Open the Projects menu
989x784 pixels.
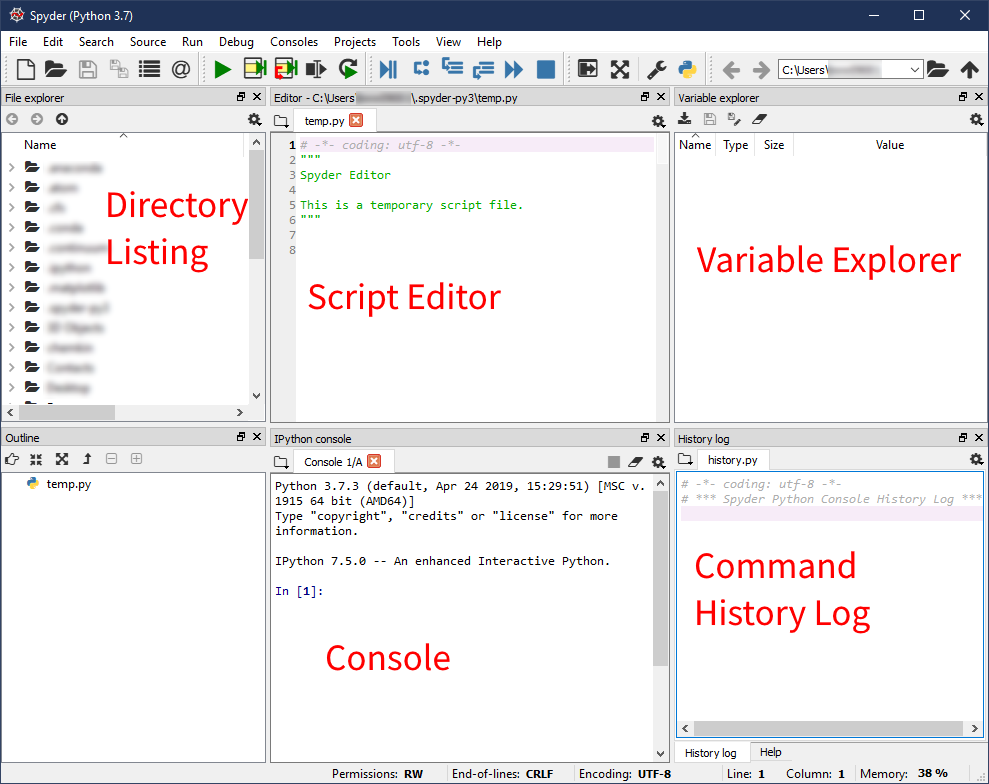tap(354, 42)
